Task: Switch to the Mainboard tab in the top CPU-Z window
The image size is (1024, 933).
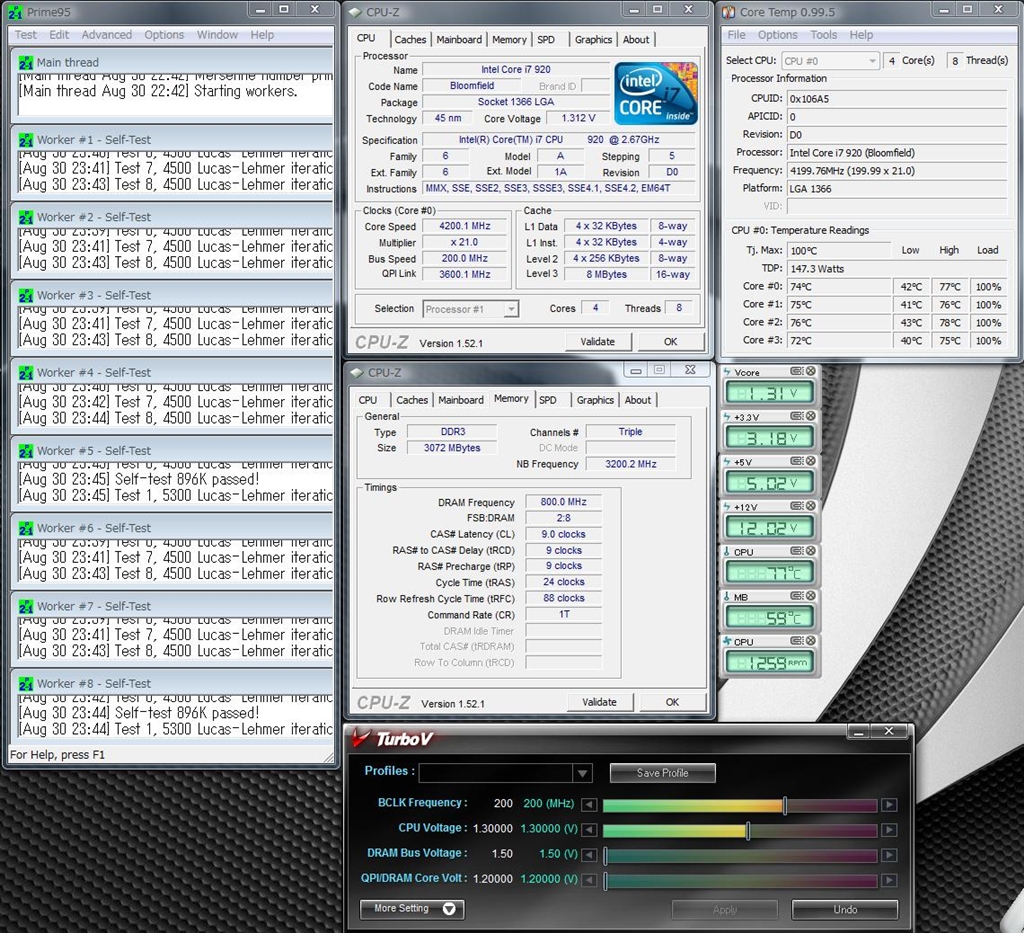Action: (x=459, y=40)
